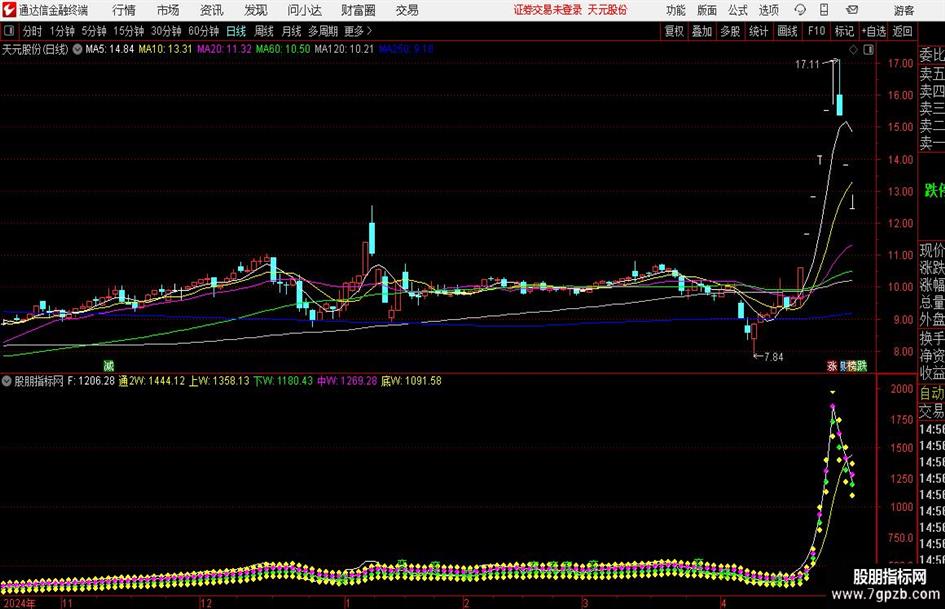
Task: Click the 上W: 1358.13 indicator value
Action: [x=219, y=381]
